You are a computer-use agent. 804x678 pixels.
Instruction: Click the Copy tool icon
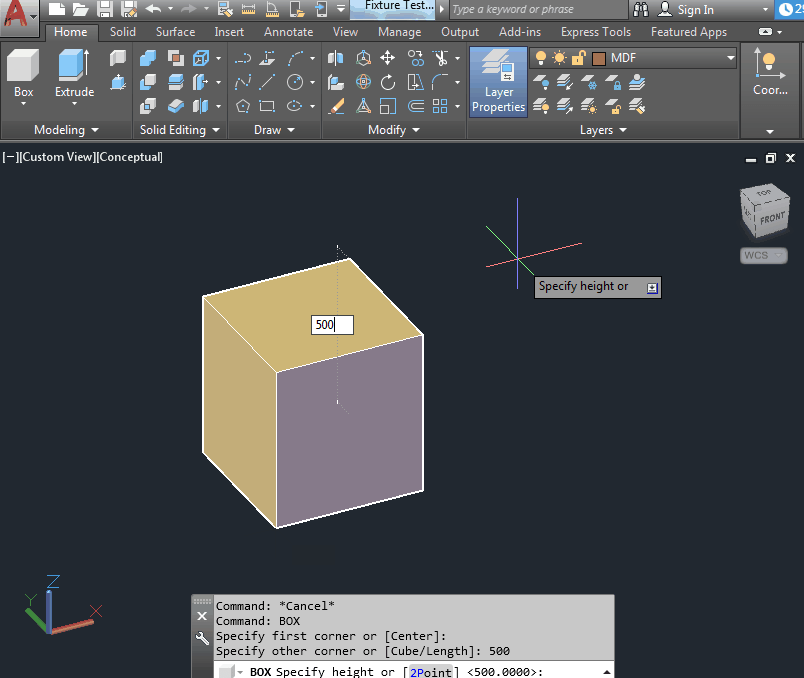click(415, 58)
